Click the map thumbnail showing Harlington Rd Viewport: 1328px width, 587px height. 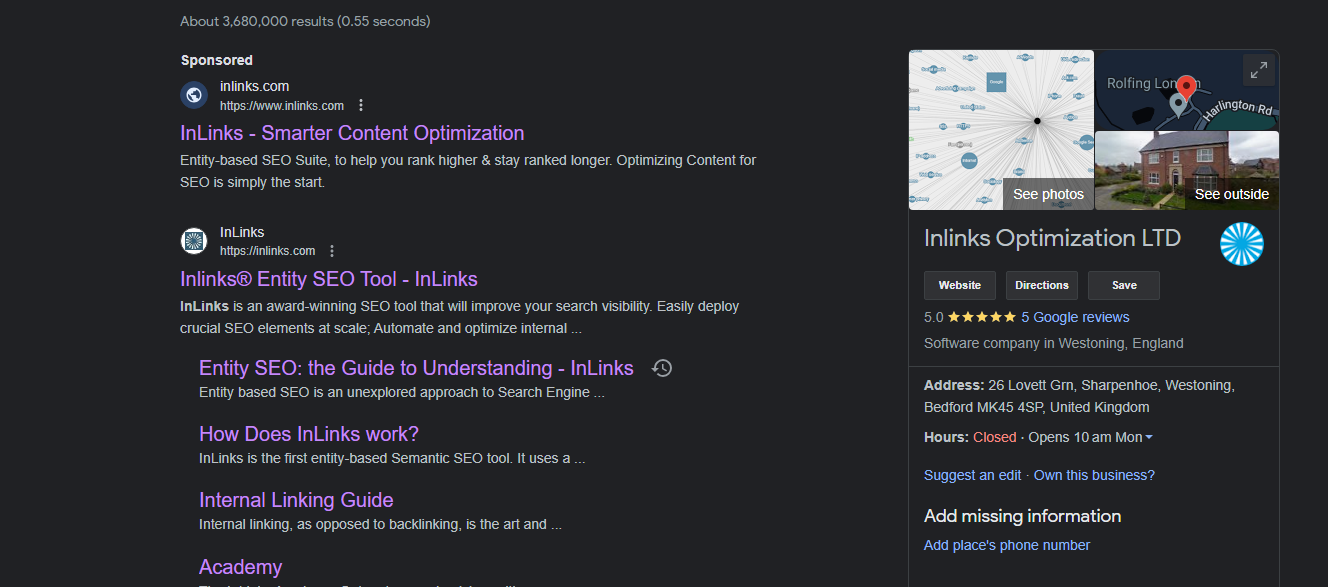pyautogui.click(x=1187, y=90)
